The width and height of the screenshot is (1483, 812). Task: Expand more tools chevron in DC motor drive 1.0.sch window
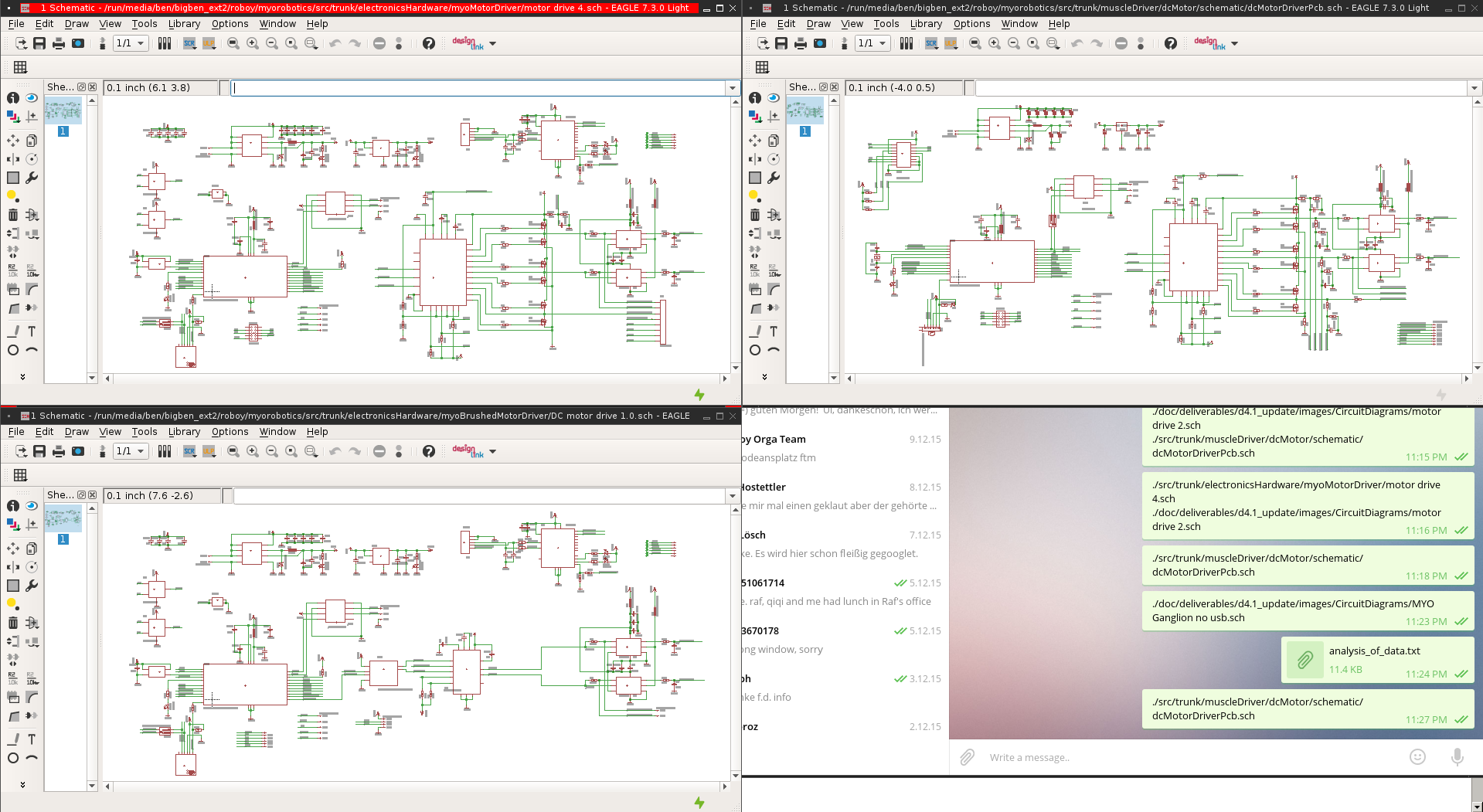click(x=22, y=784)
